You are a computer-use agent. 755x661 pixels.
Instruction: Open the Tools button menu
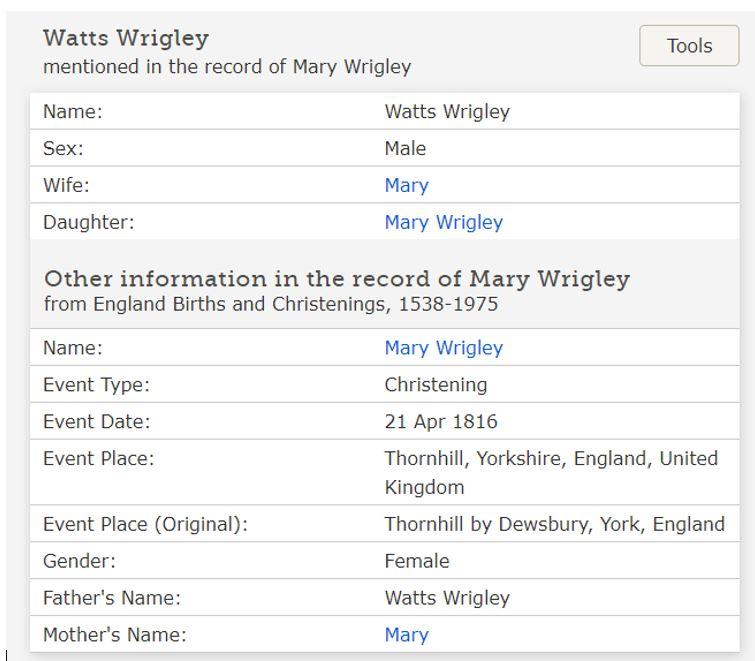point(689,46)
